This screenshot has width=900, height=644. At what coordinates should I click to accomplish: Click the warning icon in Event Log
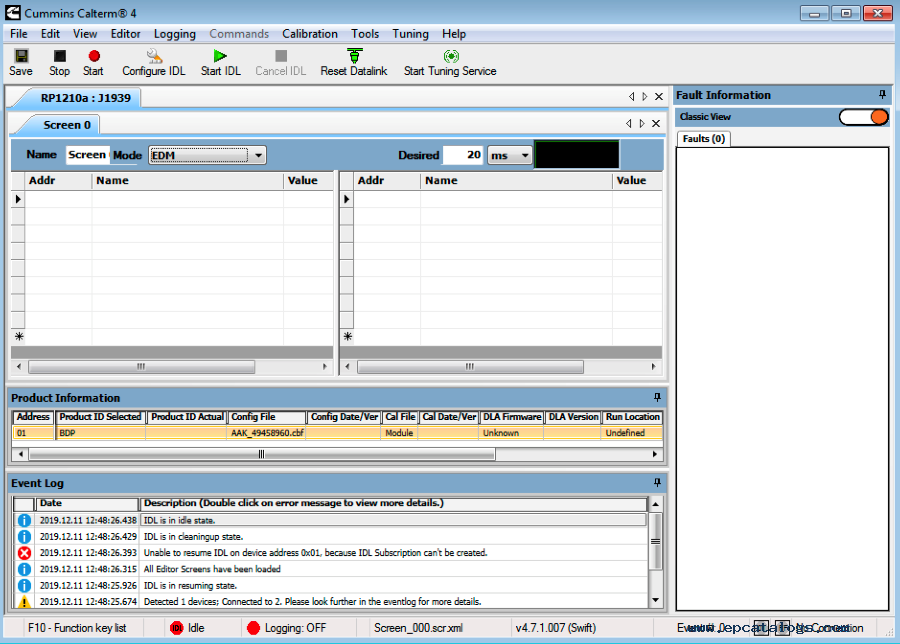click(x=24, y=602)
